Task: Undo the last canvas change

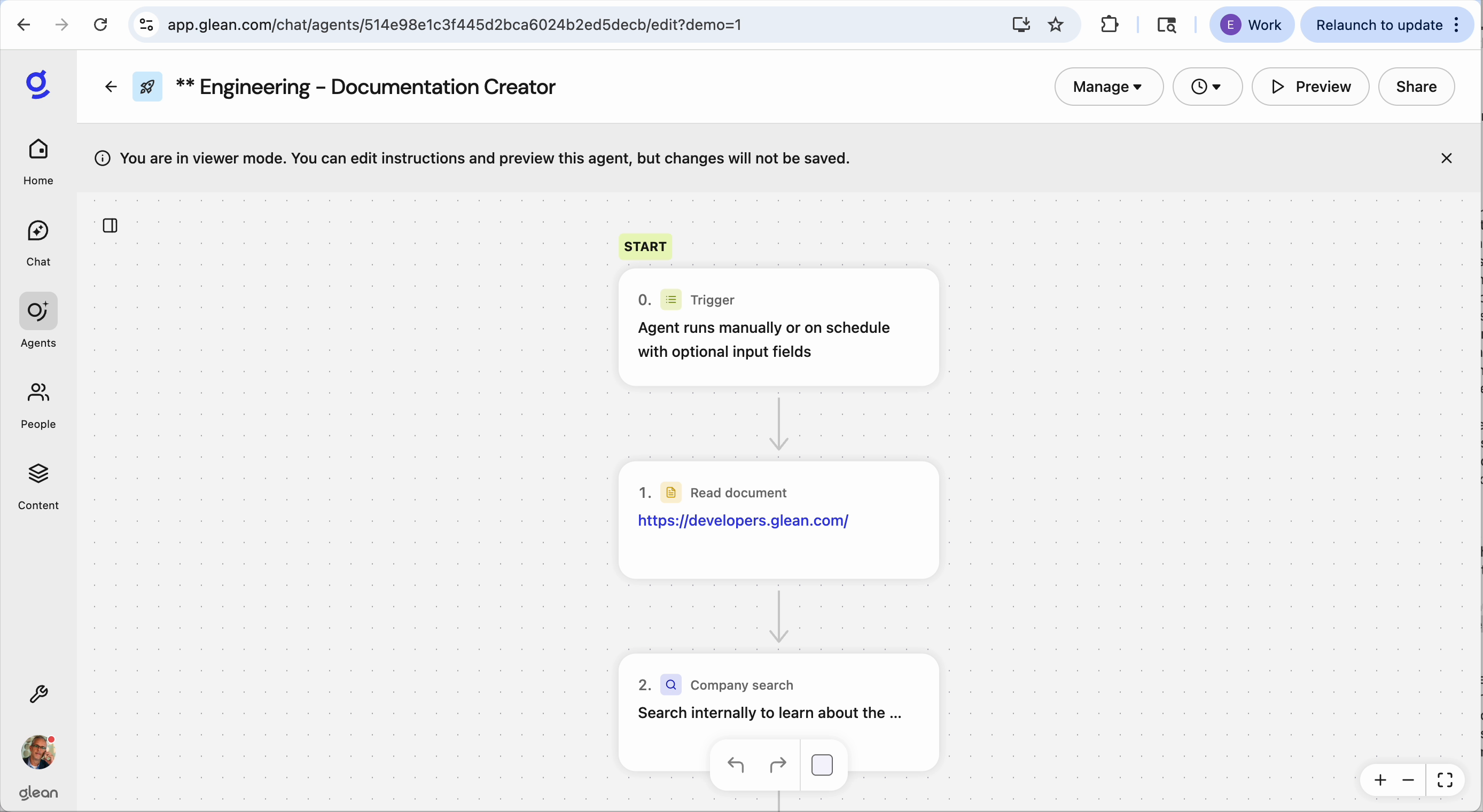Action: tap(736, 765)
